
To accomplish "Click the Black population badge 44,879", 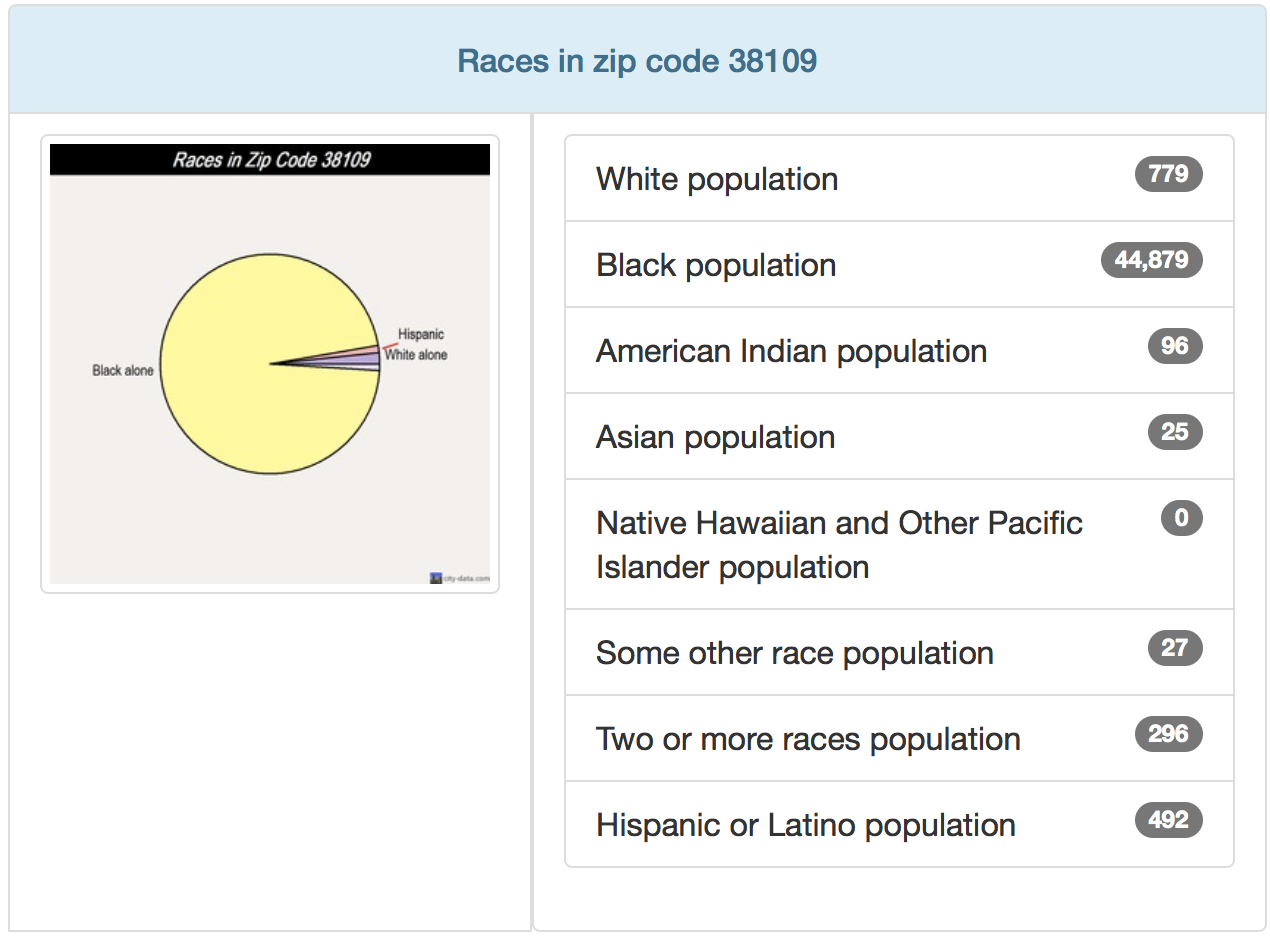I will pos(1151,261).
